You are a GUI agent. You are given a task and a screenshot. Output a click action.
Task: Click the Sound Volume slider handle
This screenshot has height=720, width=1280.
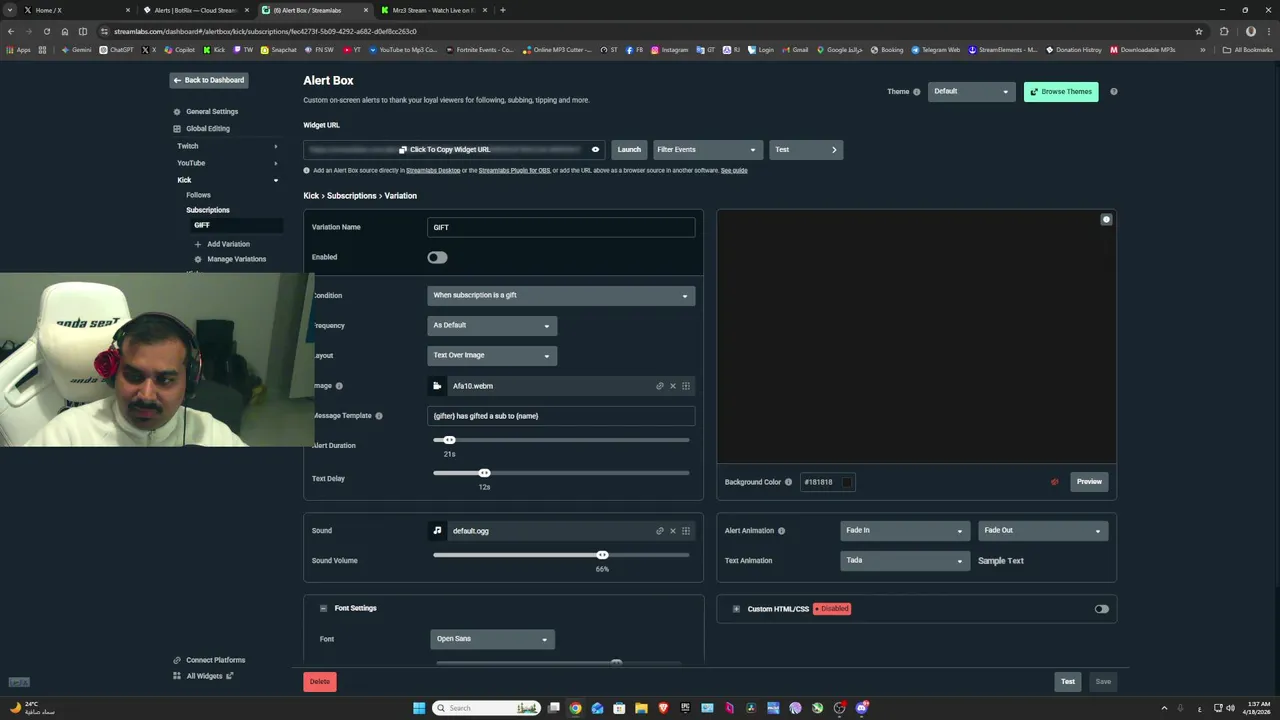click(x=602, y=555)
